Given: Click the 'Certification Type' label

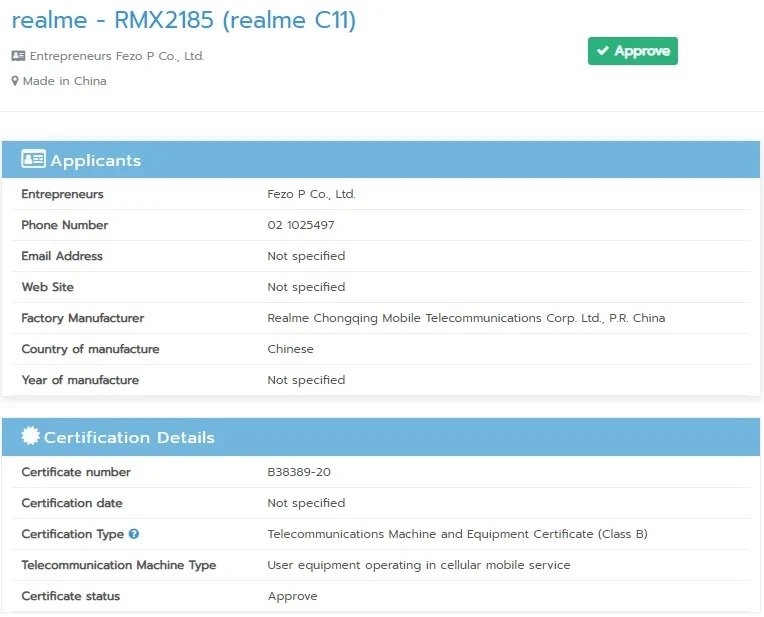Looking at the screenshot, I should pos(73,534).
